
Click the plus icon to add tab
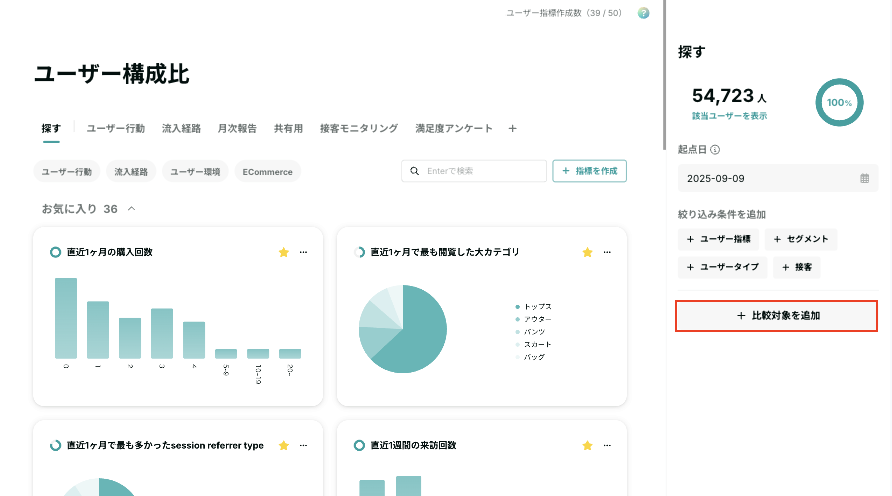click(513, 129)
